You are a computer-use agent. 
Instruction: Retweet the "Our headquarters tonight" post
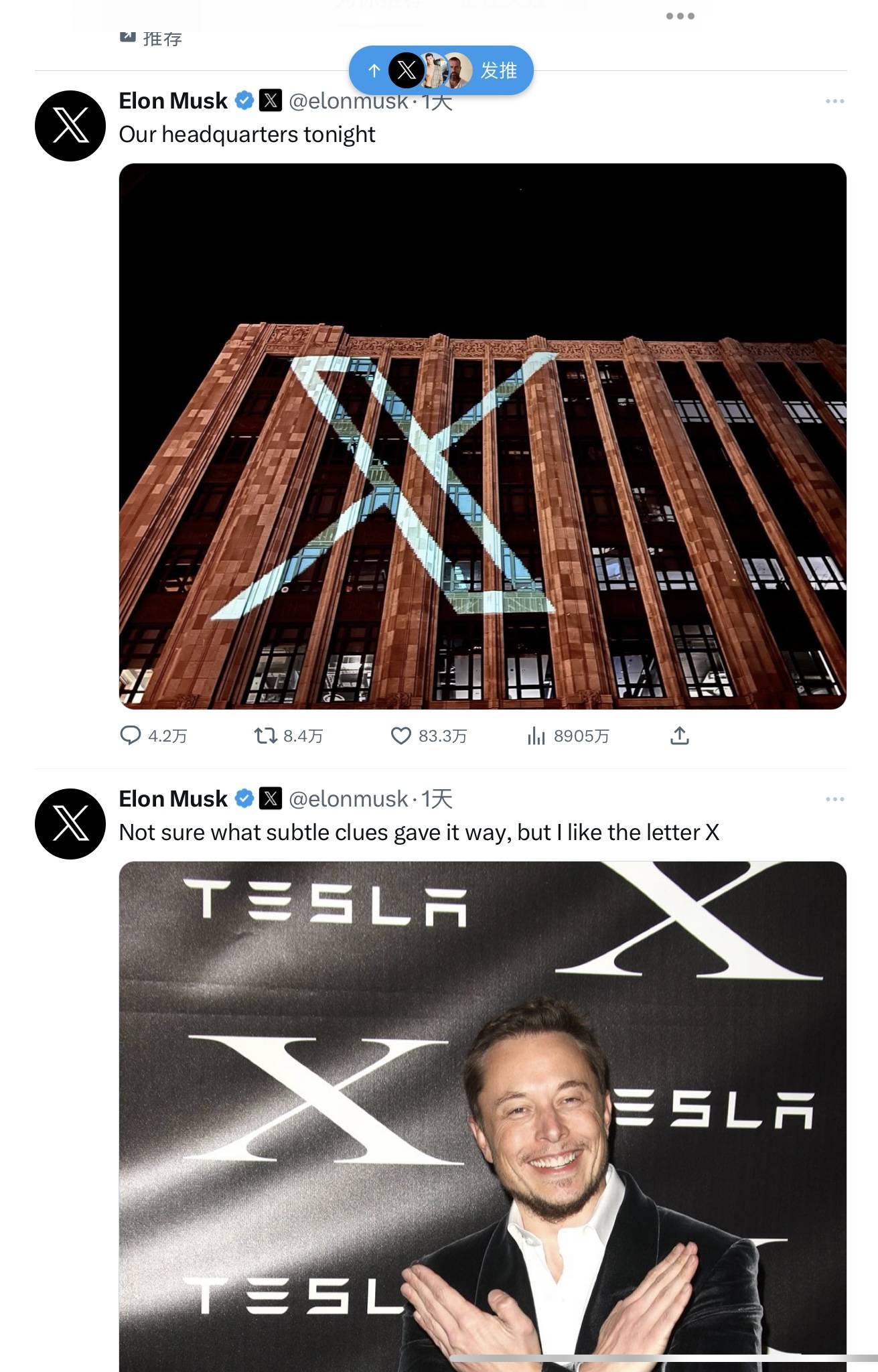click(x=266, y=736)
